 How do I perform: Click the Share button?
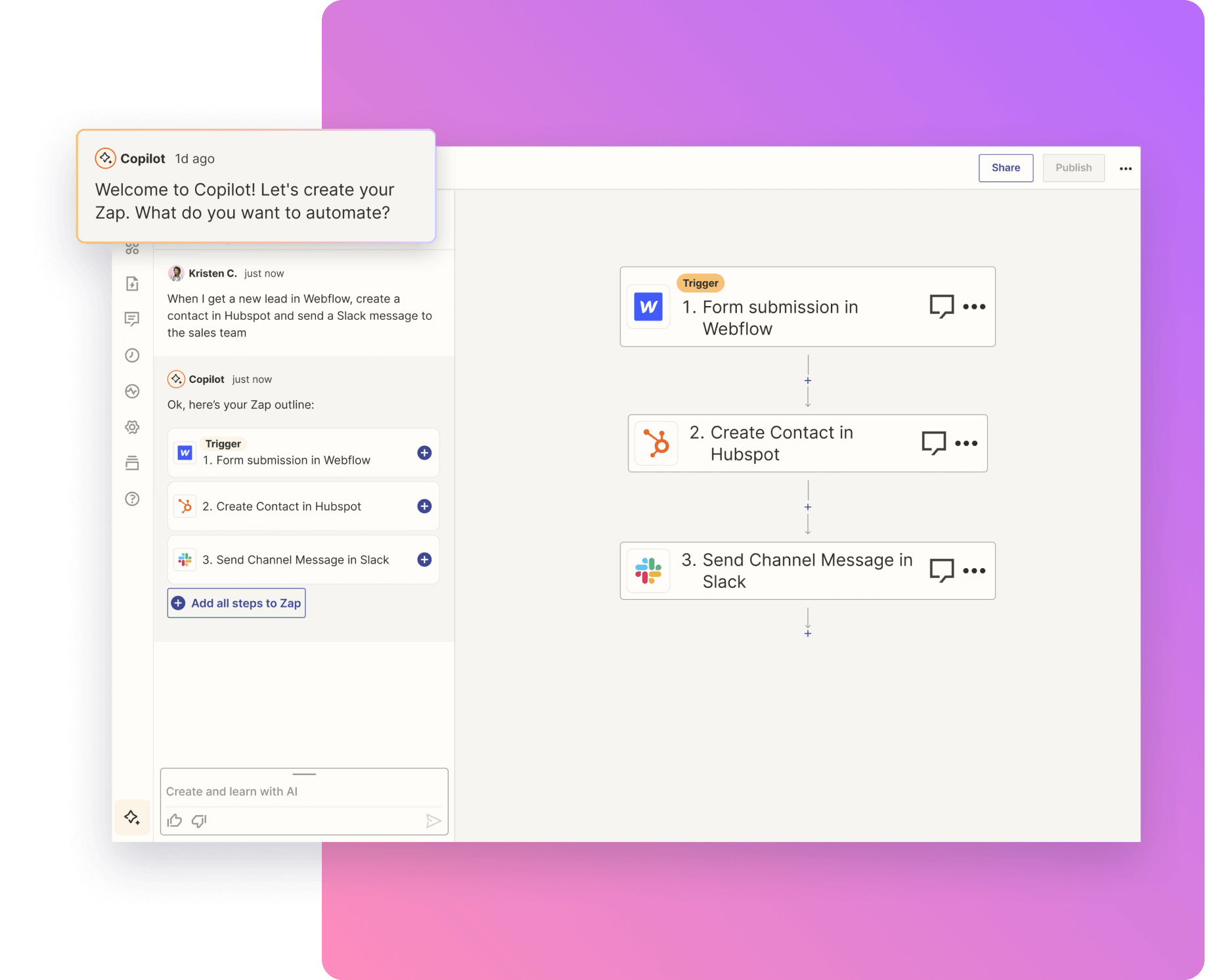[1006, 168]
